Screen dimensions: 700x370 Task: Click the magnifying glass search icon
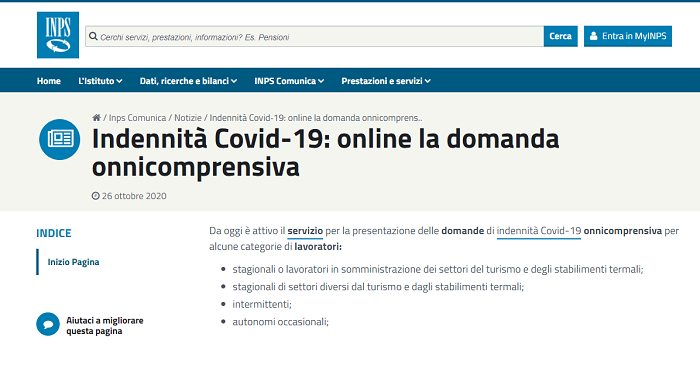point(93,36)
